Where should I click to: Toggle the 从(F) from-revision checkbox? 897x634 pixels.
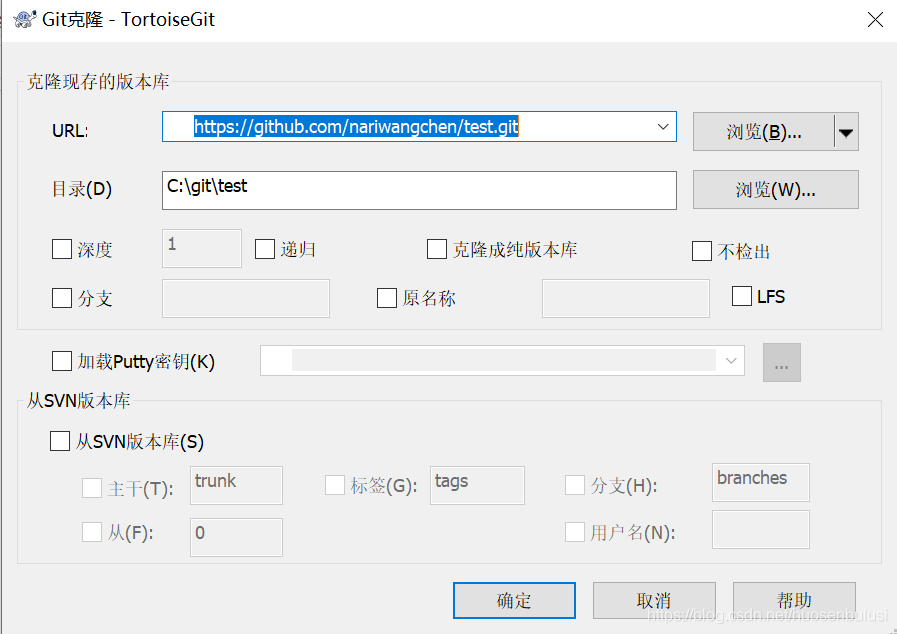[x=92, y=532]
